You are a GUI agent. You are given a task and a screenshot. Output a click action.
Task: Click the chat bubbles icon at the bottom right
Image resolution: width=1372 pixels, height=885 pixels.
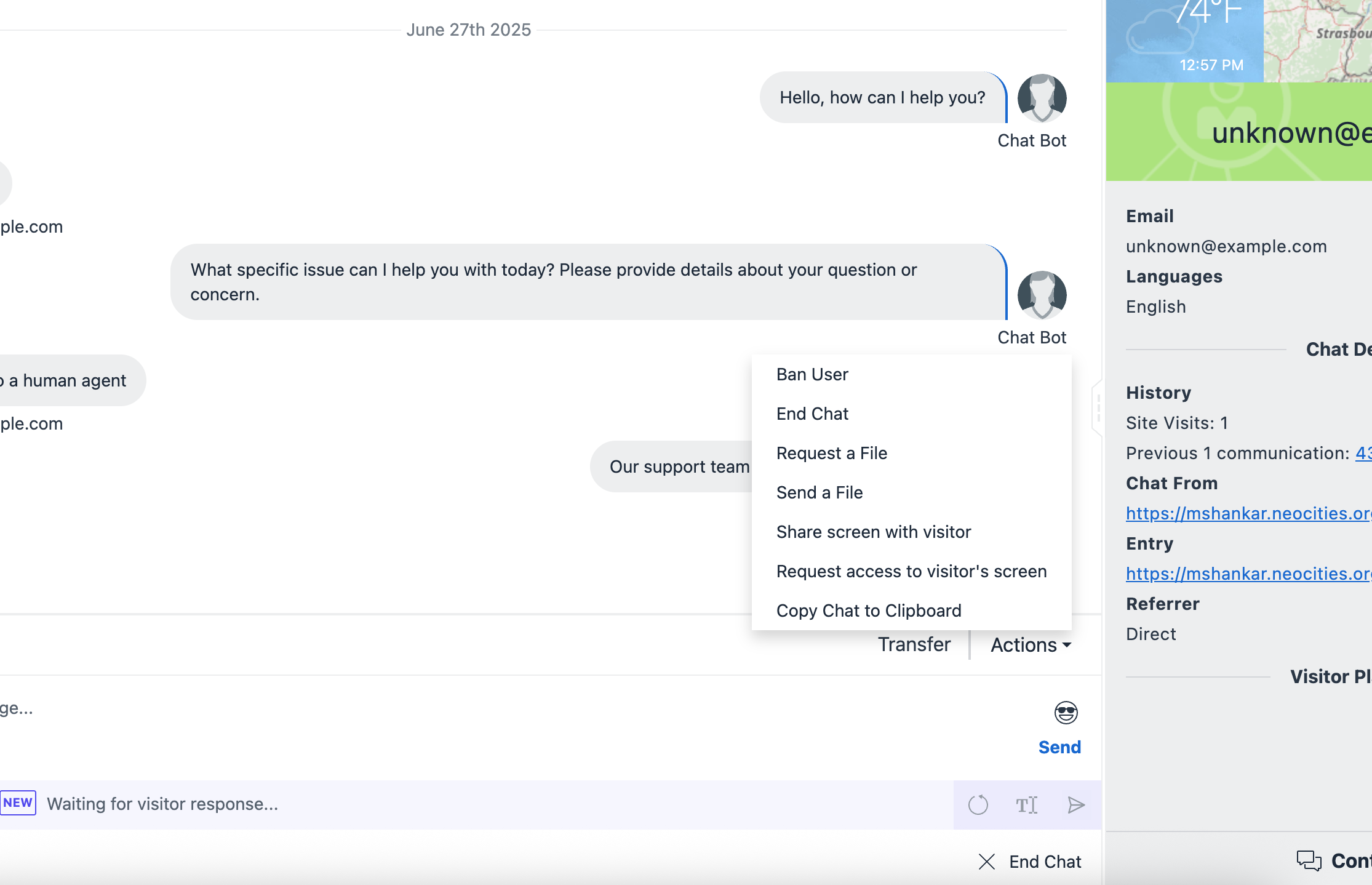point(1309,860)
